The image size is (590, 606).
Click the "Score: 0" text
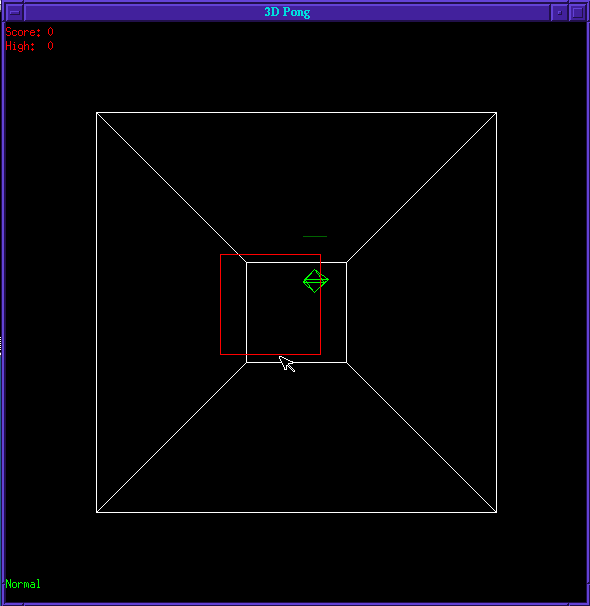click(x=29, y=32)
